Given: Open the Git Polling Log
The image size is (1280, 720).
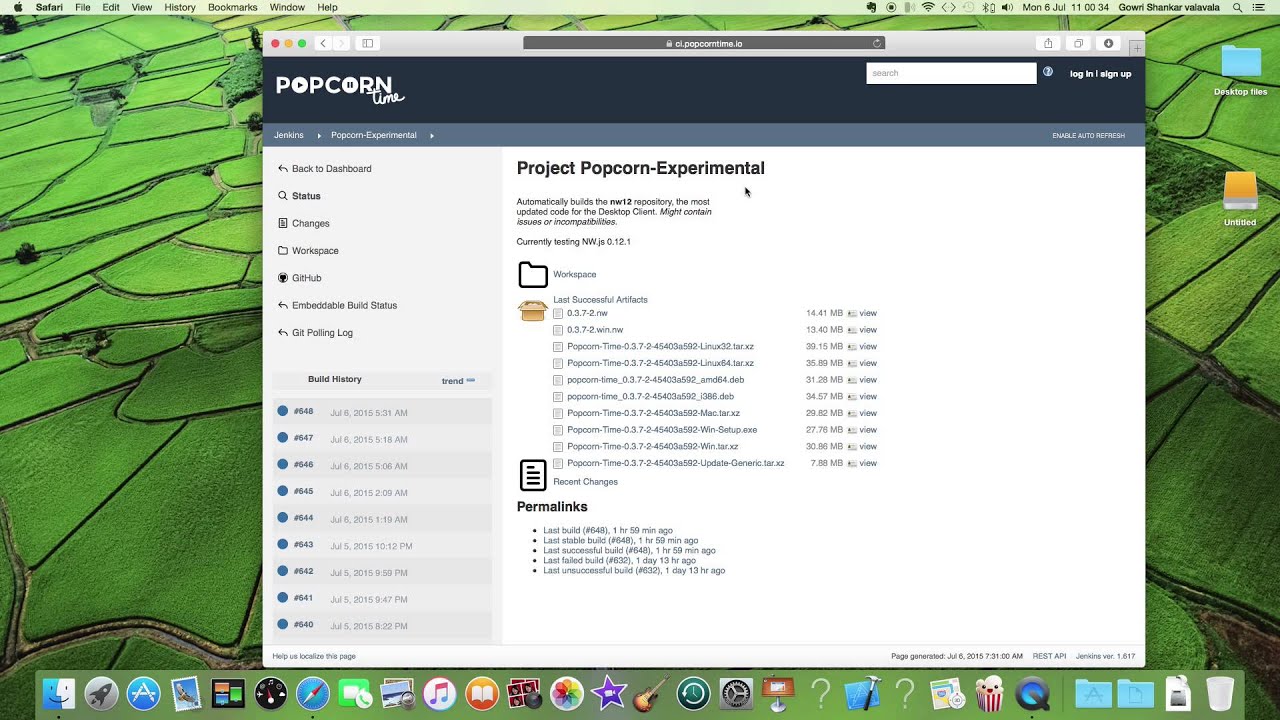Looking at the screenshot, I should [x=322, y=333].
